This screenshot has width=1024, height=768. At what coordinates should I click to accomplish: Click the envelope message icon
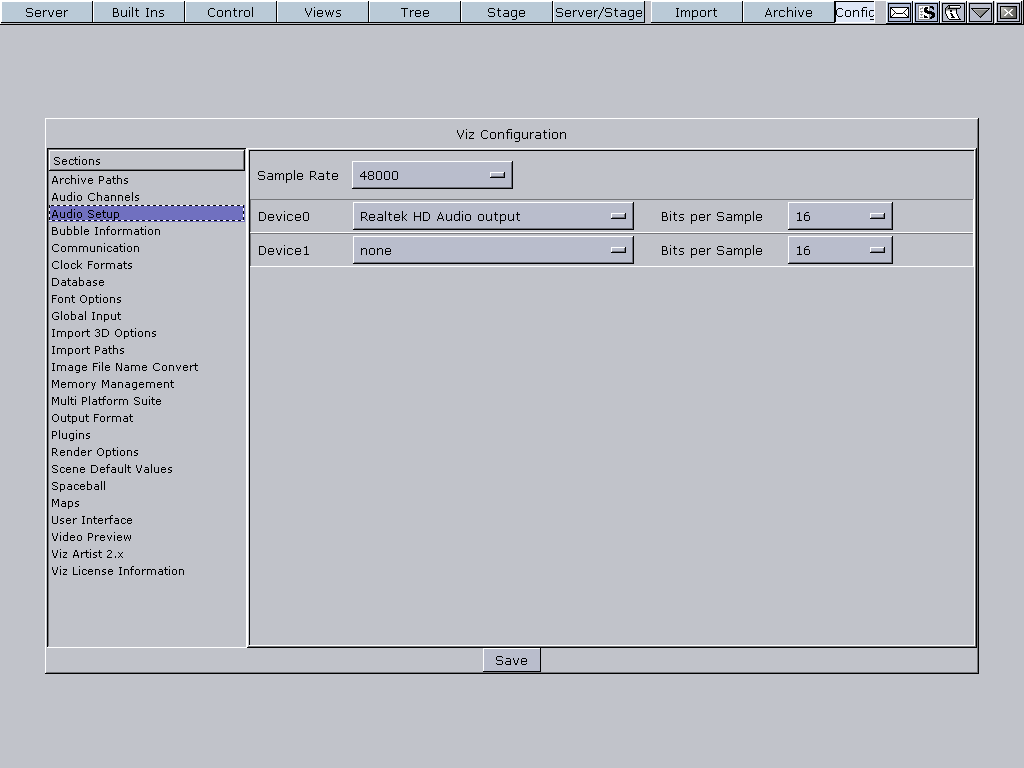click(x=900, y=12)
